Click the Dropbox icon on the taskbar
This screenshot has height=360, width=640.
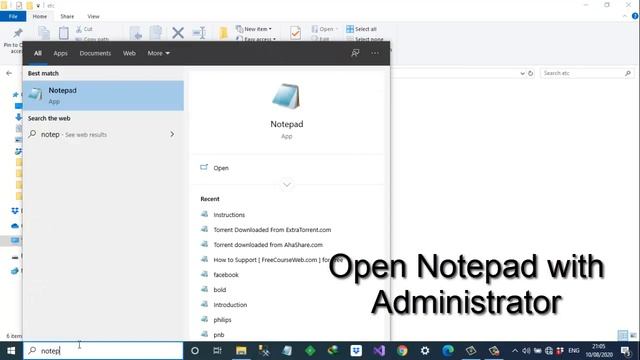click(x=356, y=351)
